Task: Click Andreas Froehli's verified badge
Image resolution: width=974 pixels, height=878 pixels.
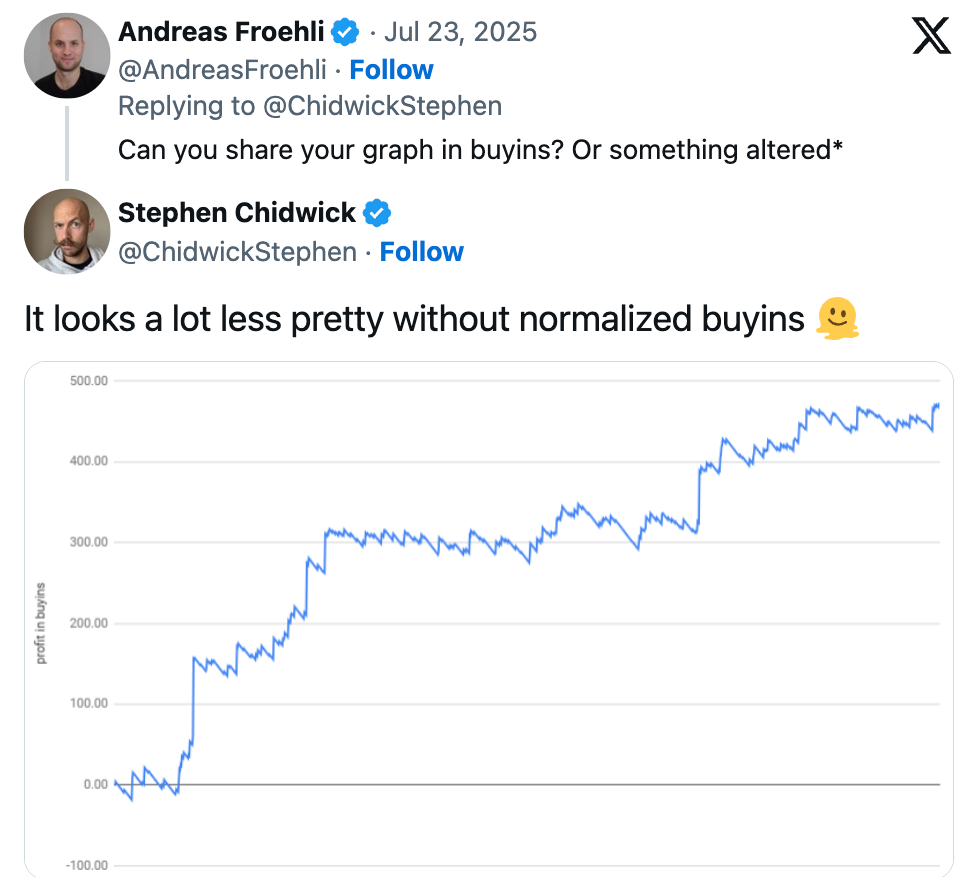Action: point(345,32)
